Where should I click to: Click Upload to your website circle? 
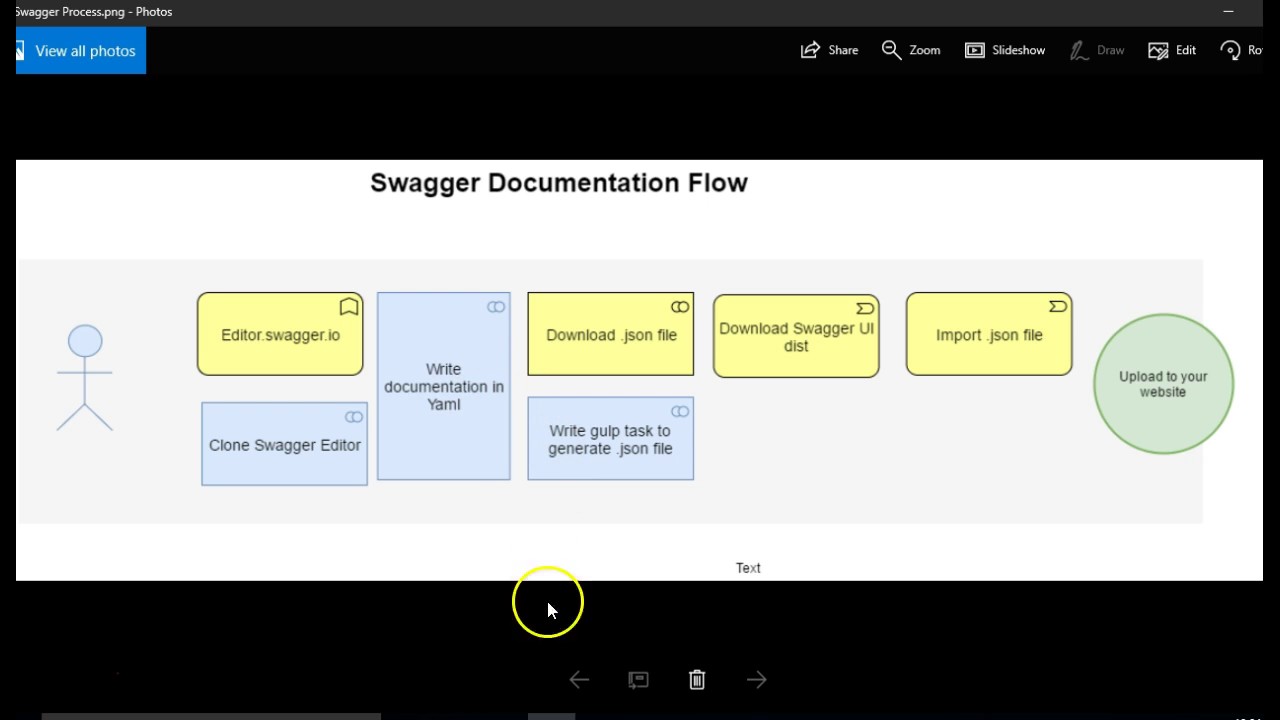(x=1164, y=384)
